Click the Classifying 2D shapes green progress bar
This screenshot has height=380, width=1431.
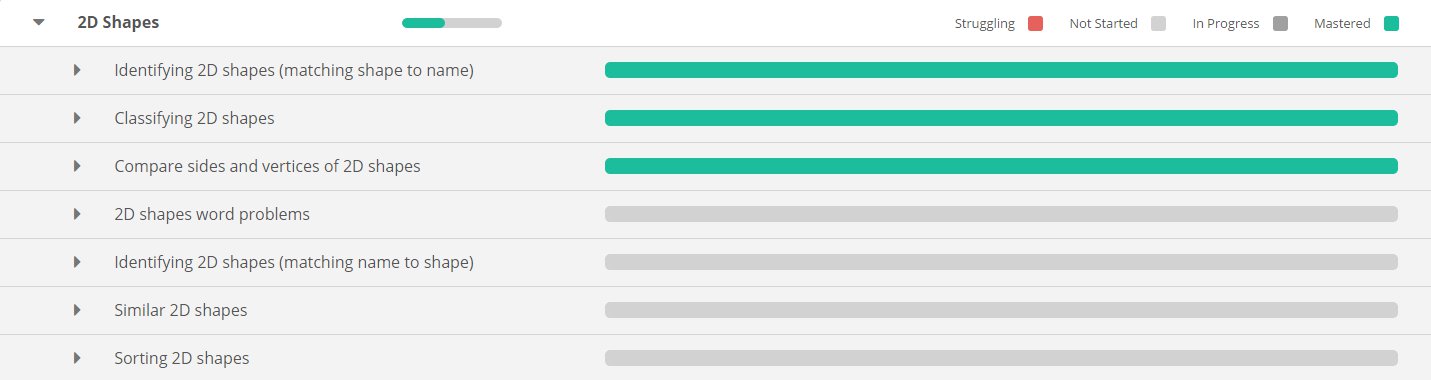coord(1001,118)
